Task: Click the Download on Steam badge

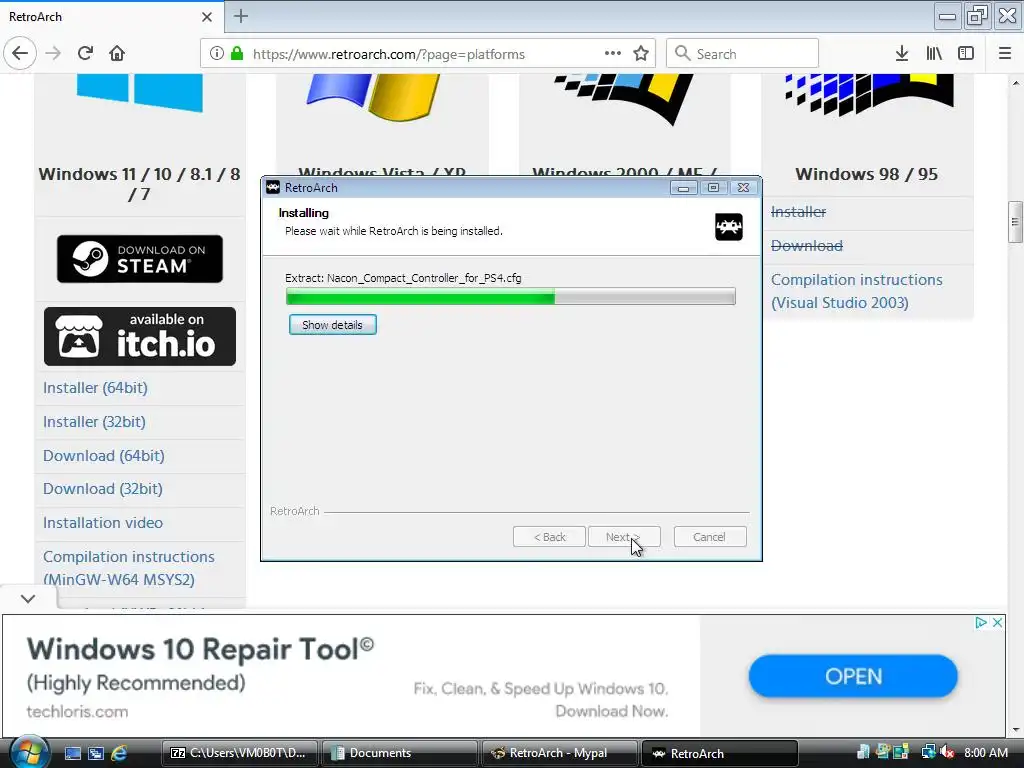Action: point(140,259)
